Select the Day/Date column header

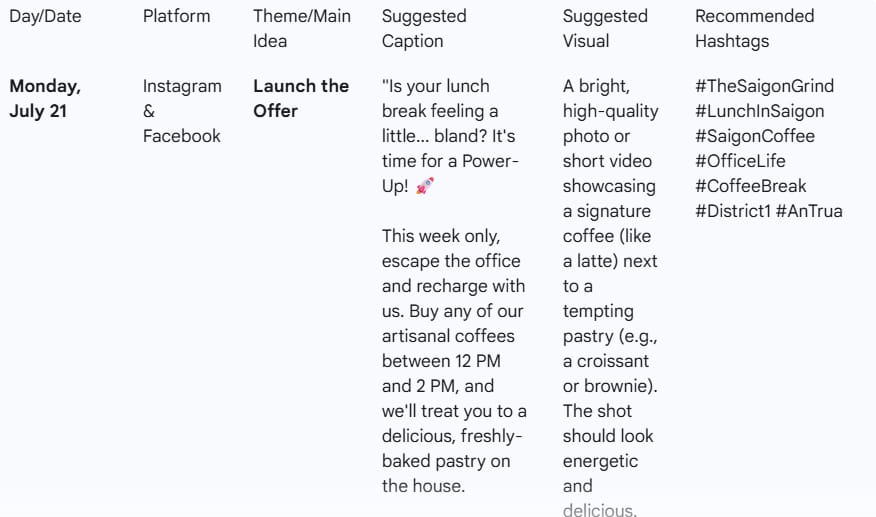coord(45,16)
